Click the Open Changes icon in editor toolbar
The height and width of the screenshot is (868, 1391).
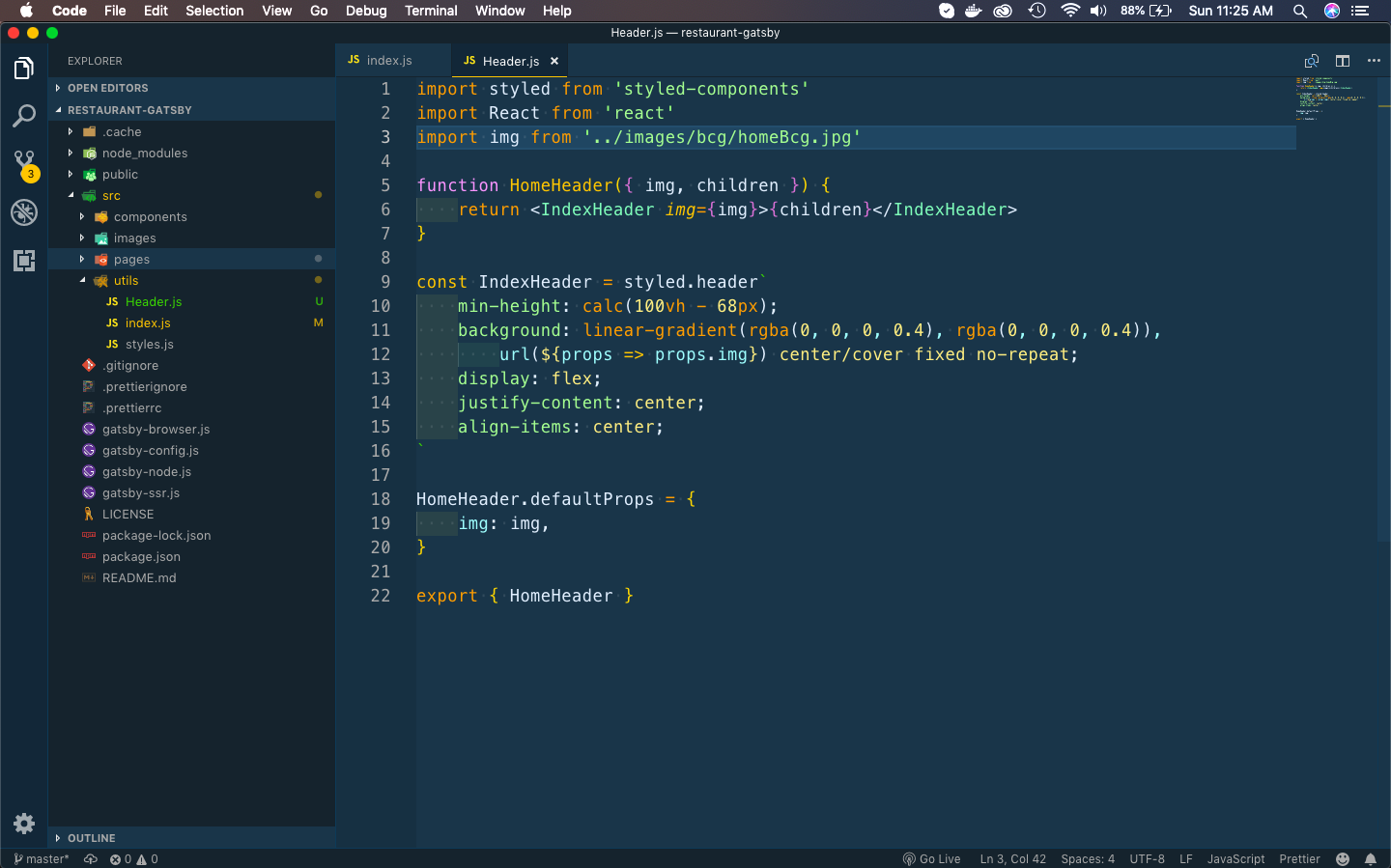click(1312, 61)
